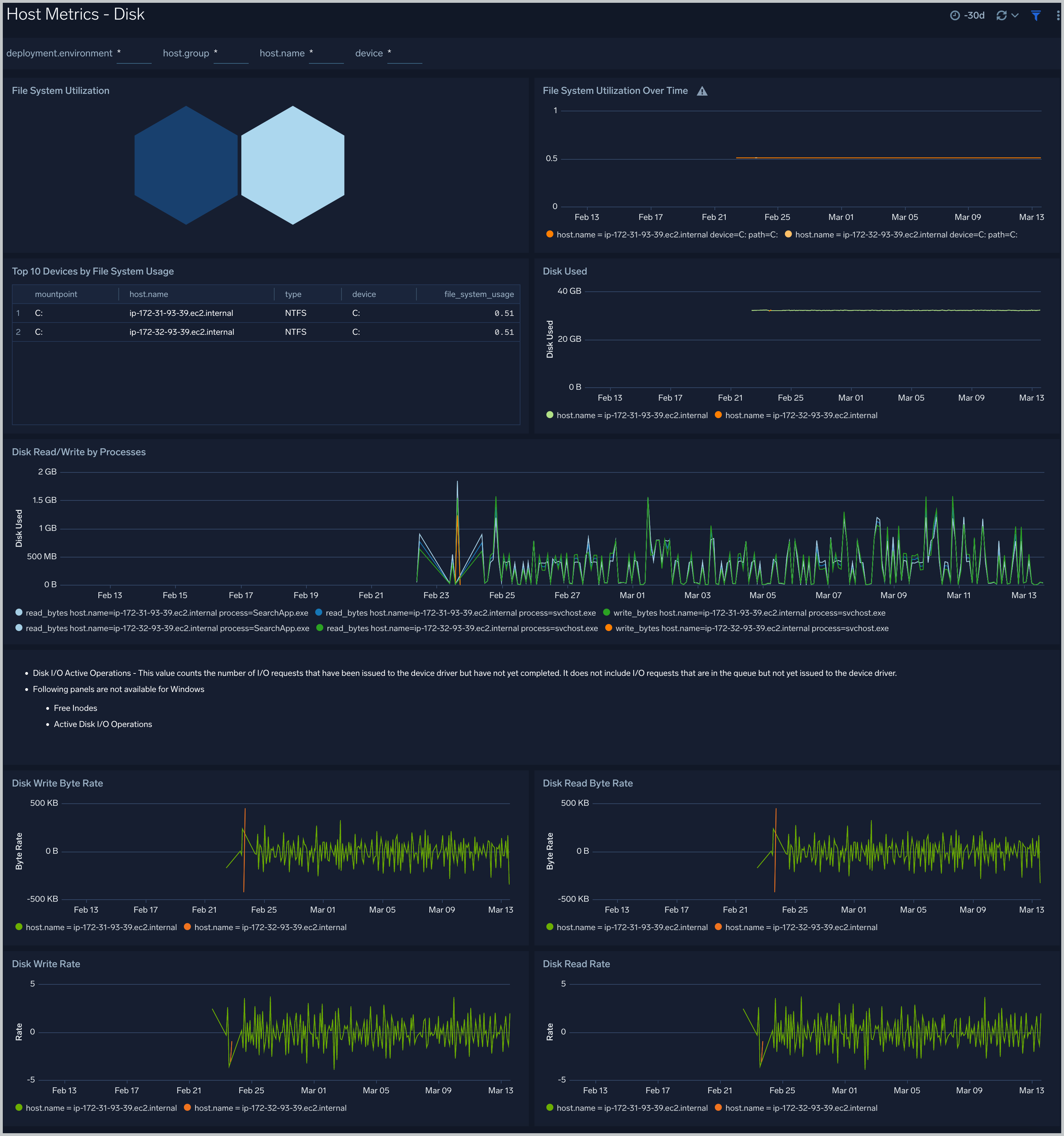
Task: Click the orange spike in Disk Write Byte Rate chart
Action: [x=244, y=850]
